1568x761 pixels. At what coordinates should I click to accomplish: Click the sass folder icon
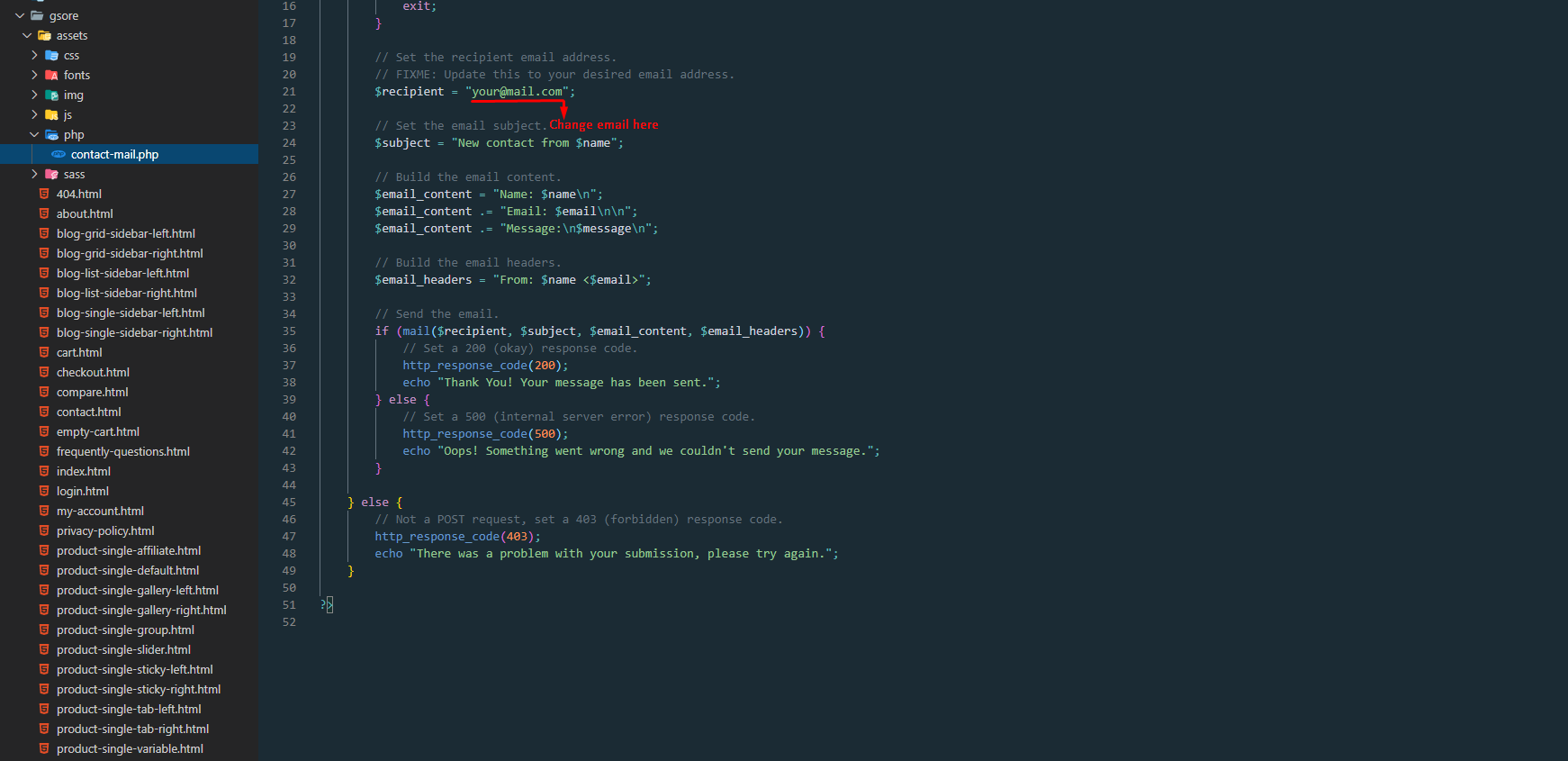52,175
